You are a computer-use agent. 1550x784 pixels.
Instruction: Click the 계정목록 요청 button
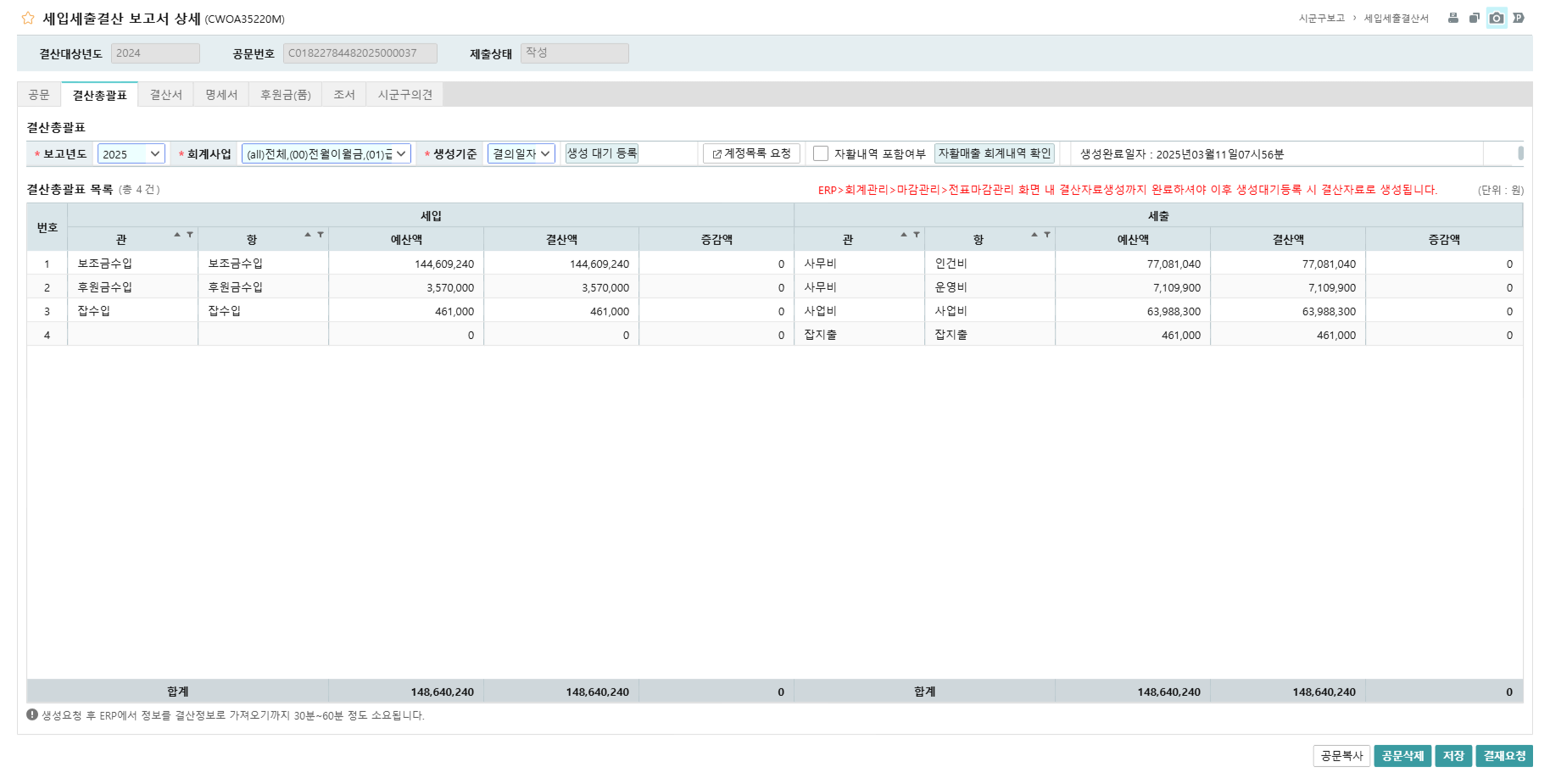pos(751,153)
